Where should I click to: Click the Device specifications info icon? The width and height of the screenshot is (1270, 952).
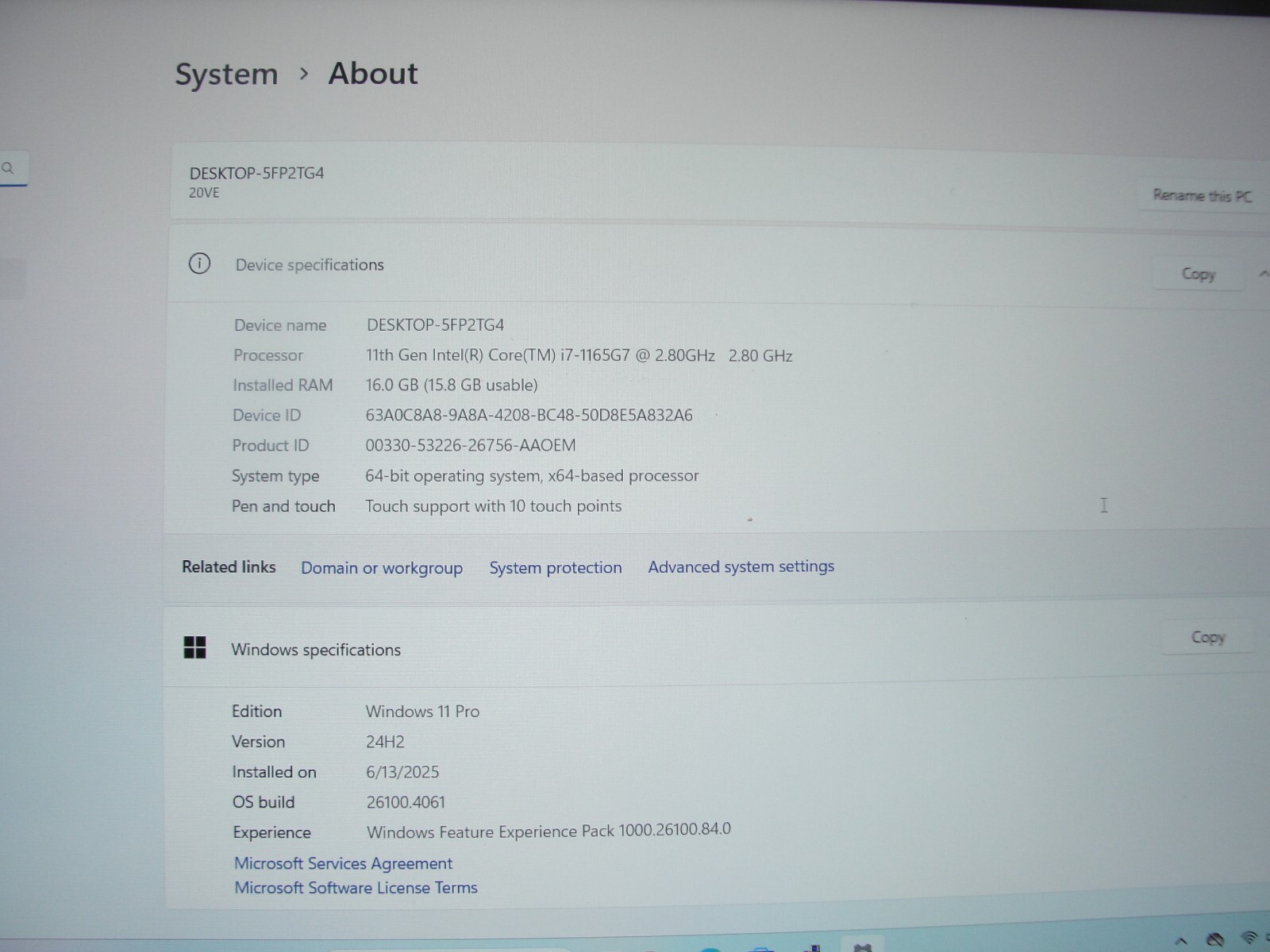tap(199, 263)
